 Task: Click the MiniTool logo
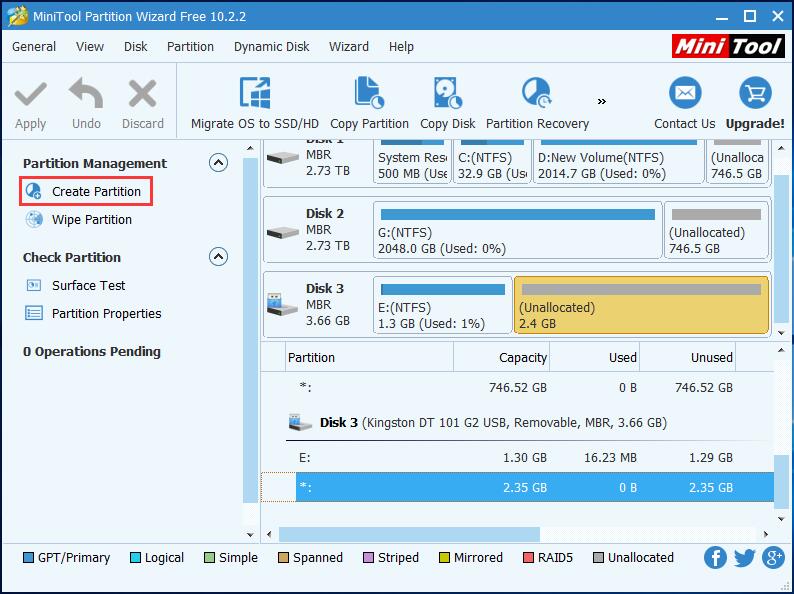point(728,47)
